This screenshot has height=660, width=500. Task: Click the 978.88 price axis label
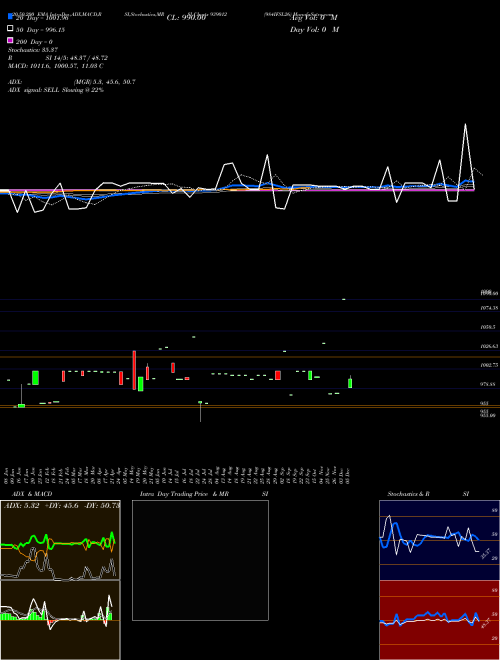488,384
